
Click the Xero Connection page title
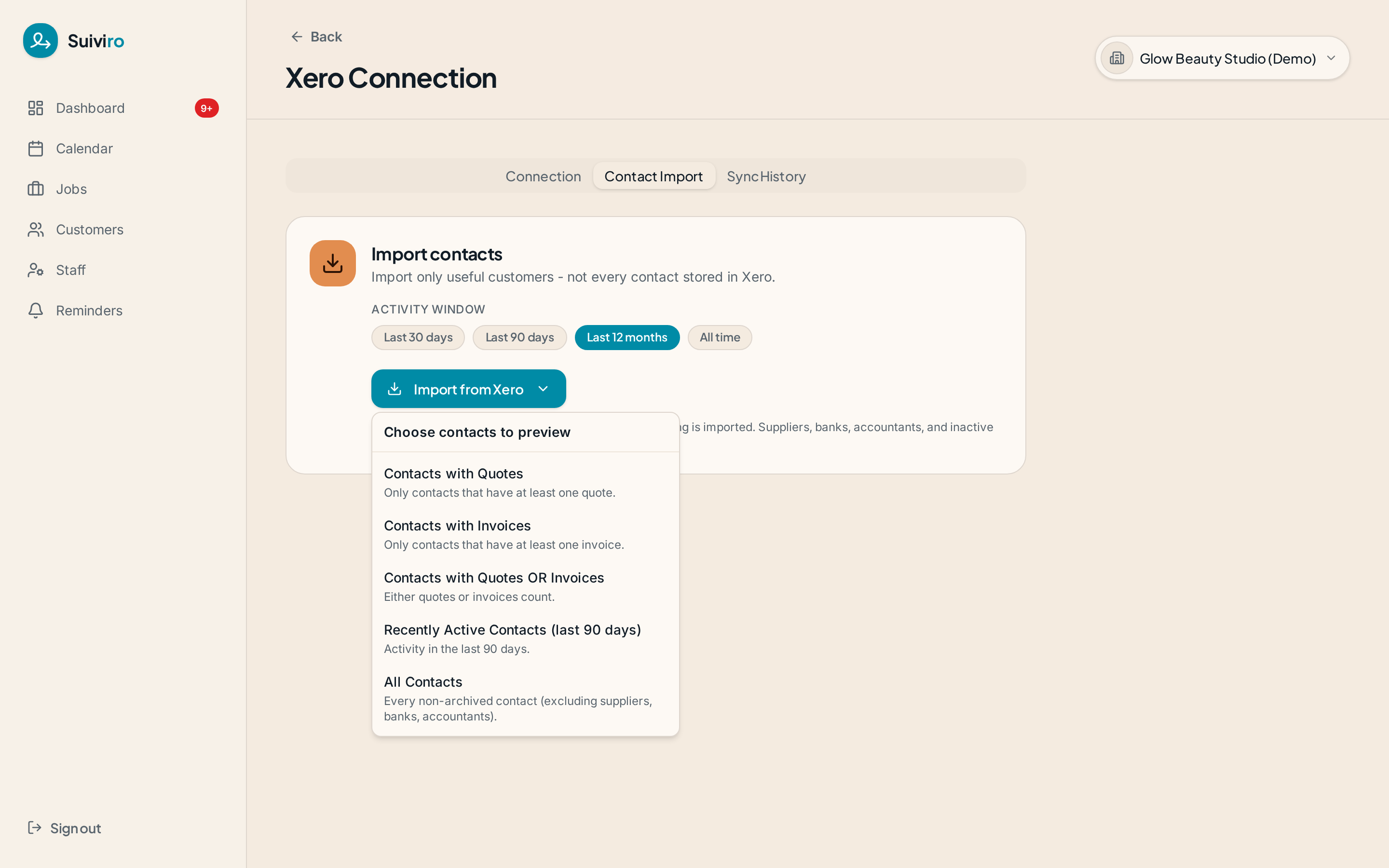[391, 78]
